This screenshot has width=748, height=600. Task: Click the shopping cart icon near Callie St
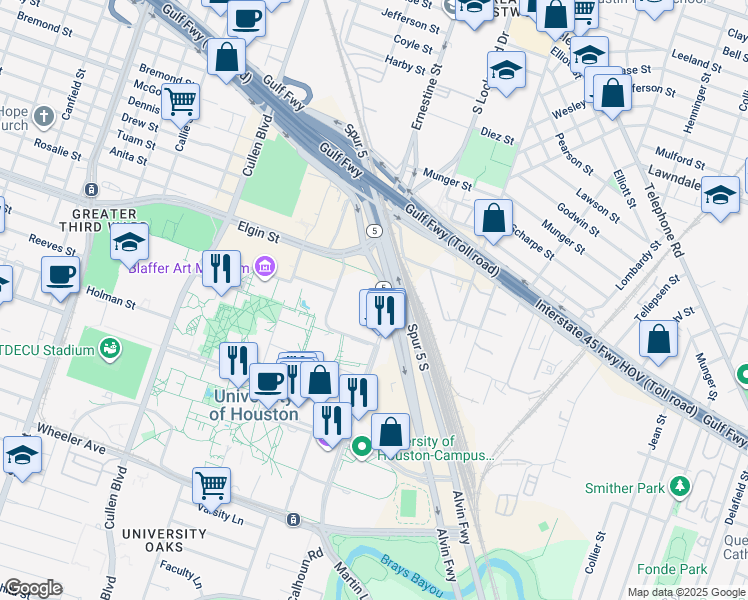[180, 100]
